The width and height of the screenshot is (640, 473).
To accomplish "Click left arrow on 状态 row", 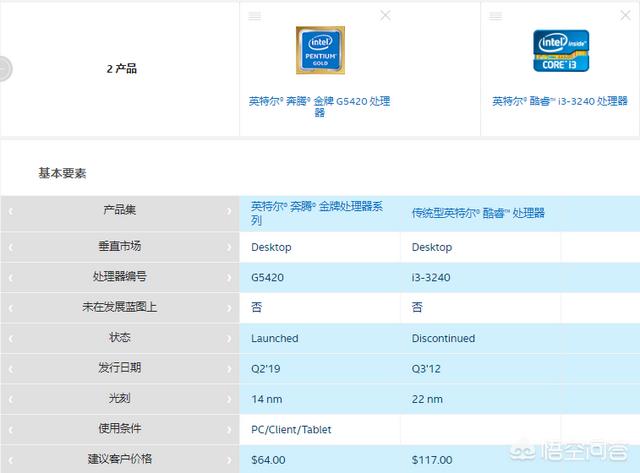I will 11,338.
